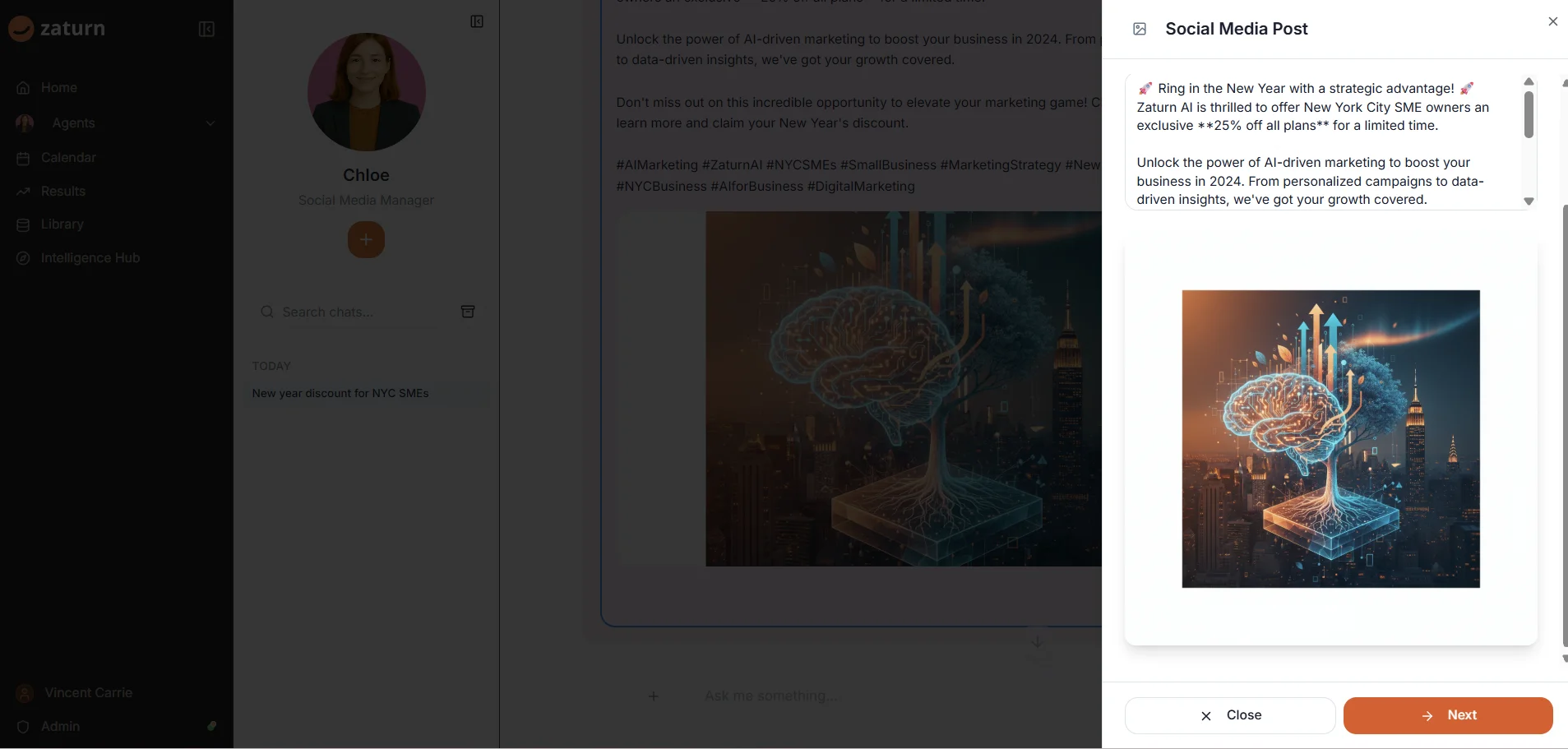Viewport: 1568px width, 749px height.
Task: Open the Results section
Action: click(63, 191)
